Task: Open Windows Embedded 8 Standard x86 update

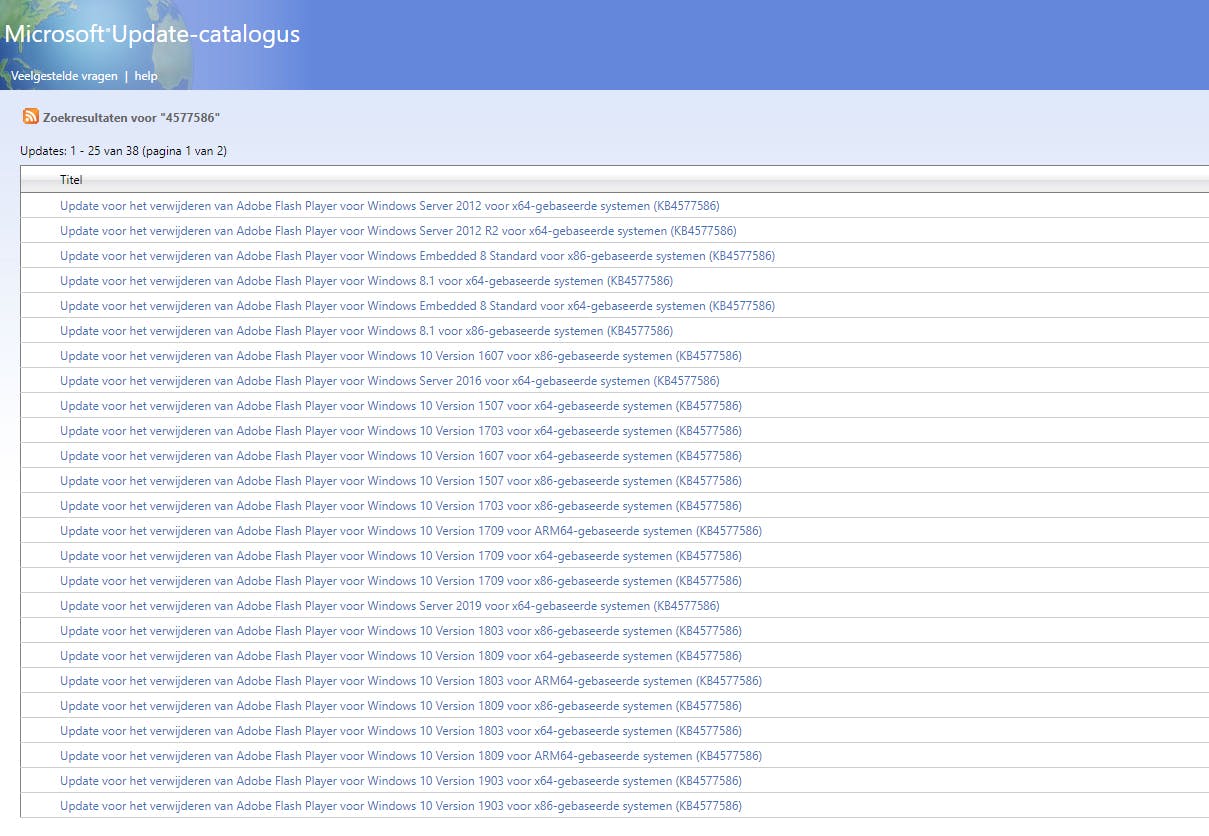Action: pyautogui.click(x=417, y=256)
